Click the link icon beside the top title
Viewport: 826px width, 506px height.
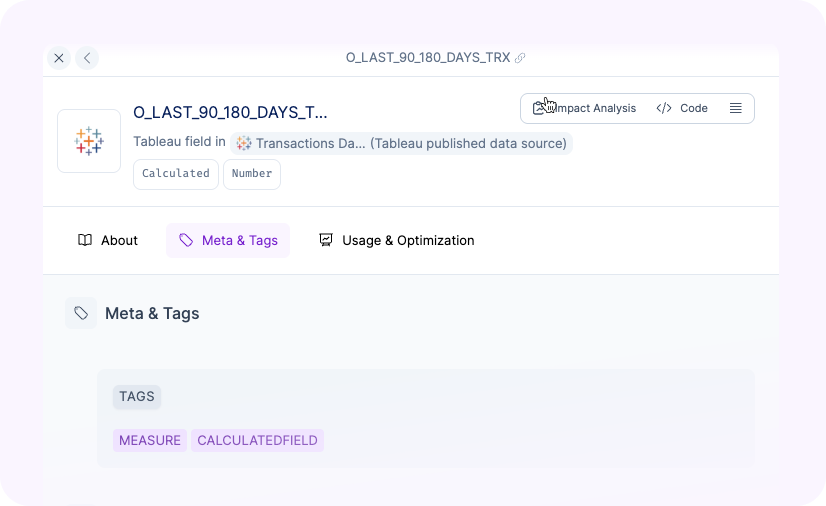(x=520, y=58)
